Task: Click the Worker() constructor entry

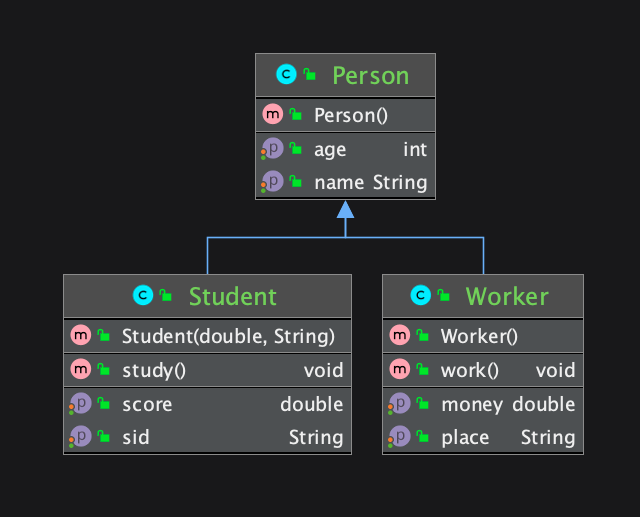Action: pos(479,336)
